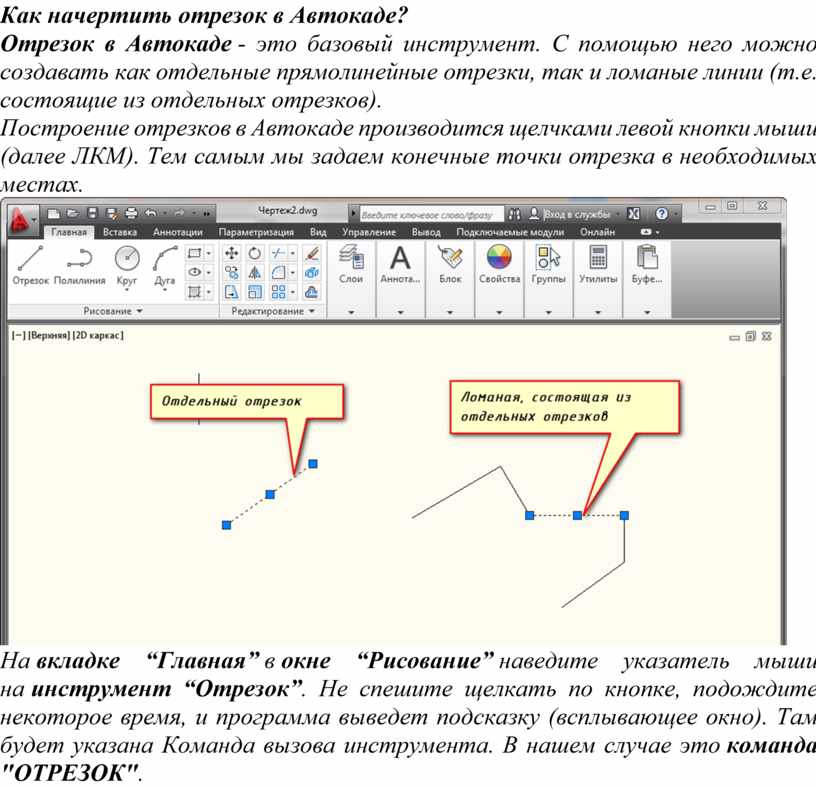Screen dimensions: 816x787
Task: Expand the Редактирование panel
Action: pyautogui.click(x=273, y=311)
